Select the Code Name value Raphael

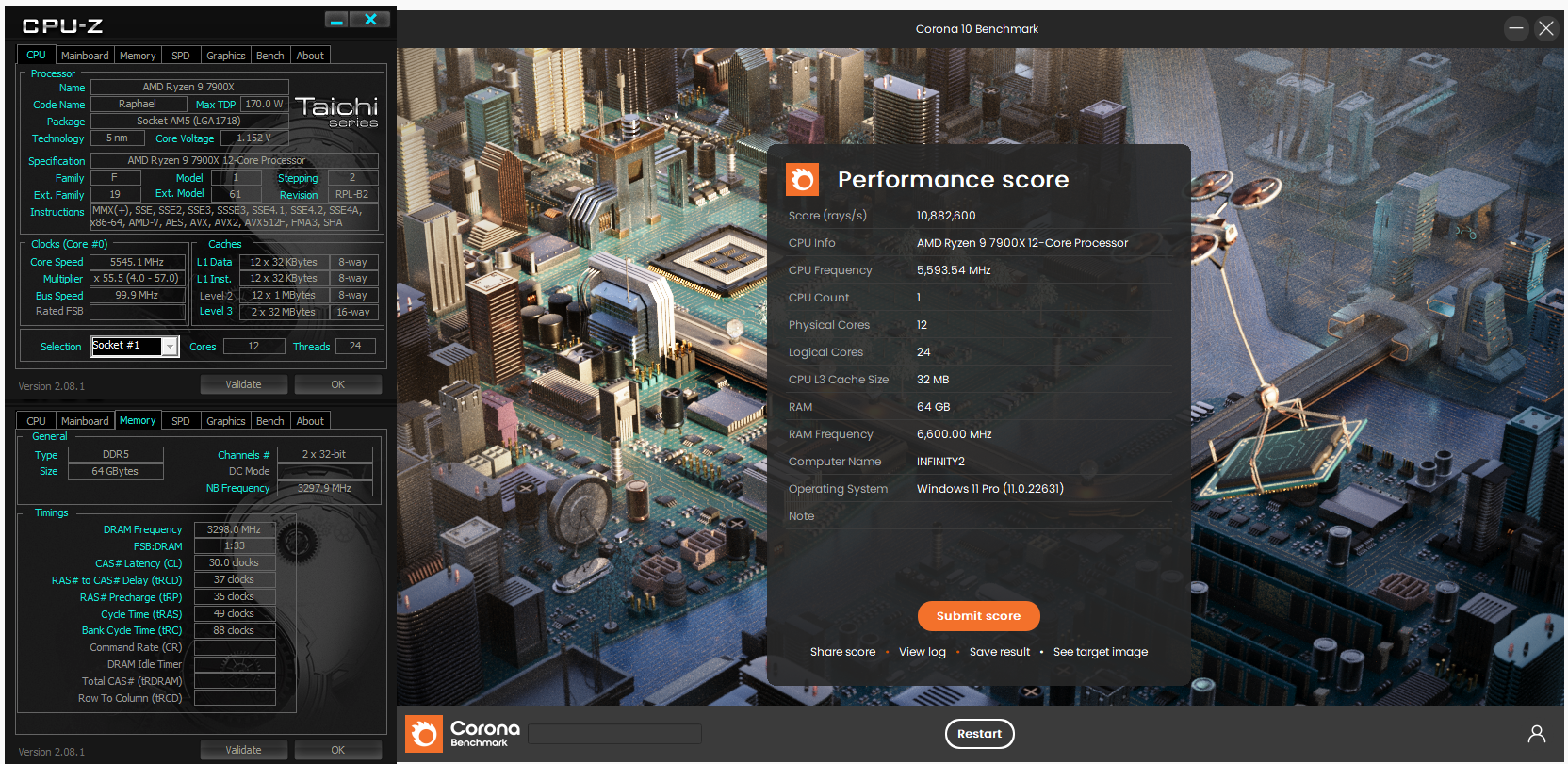(x=138, y=104)
